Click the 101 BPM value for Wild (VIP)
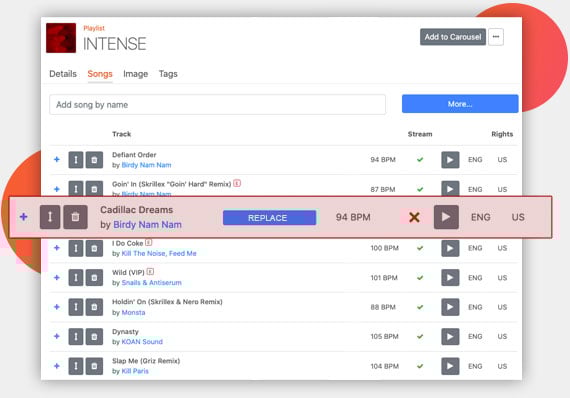 384,278
